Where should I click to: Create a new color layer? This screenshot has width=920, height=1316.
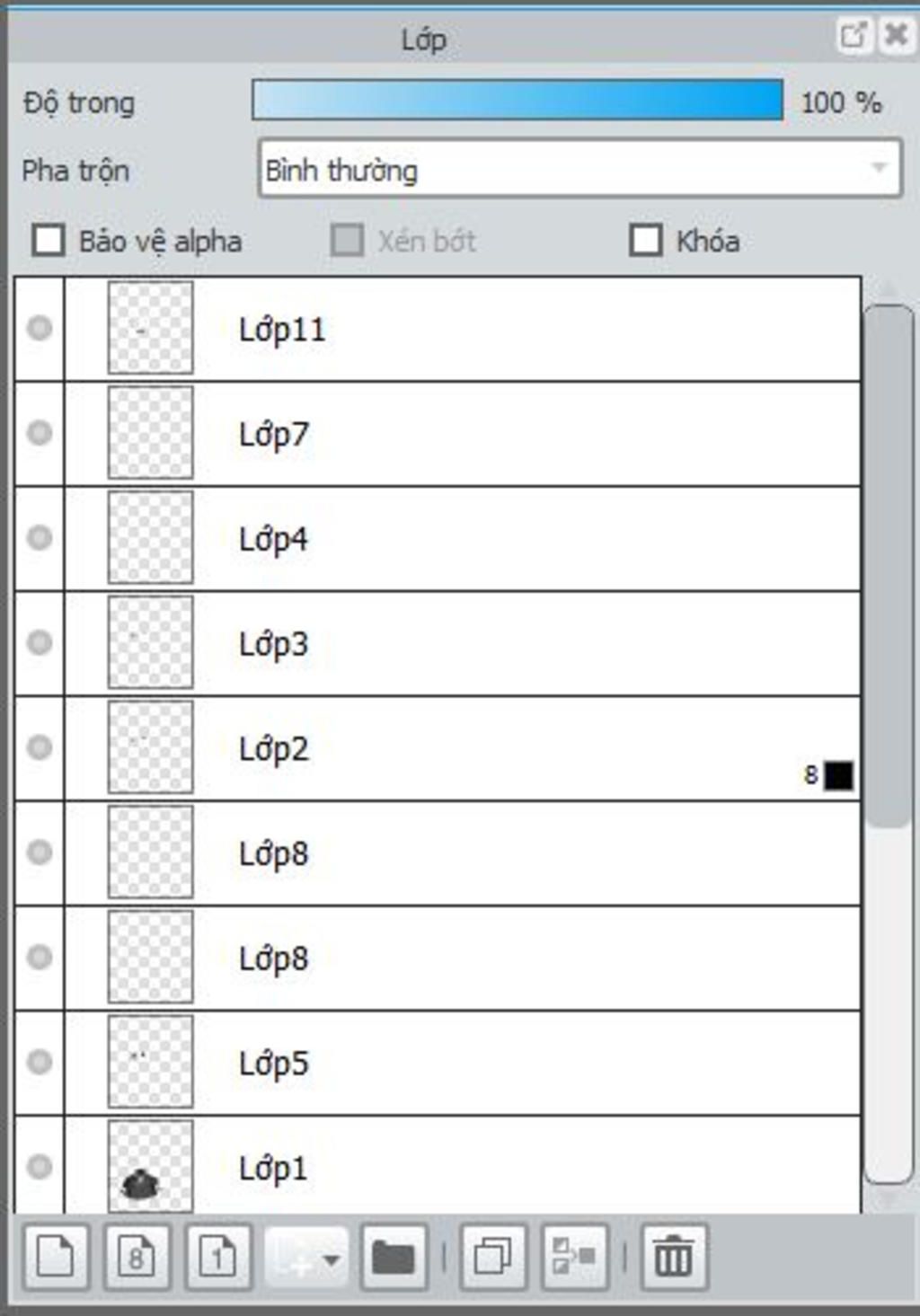[55, 1256]
